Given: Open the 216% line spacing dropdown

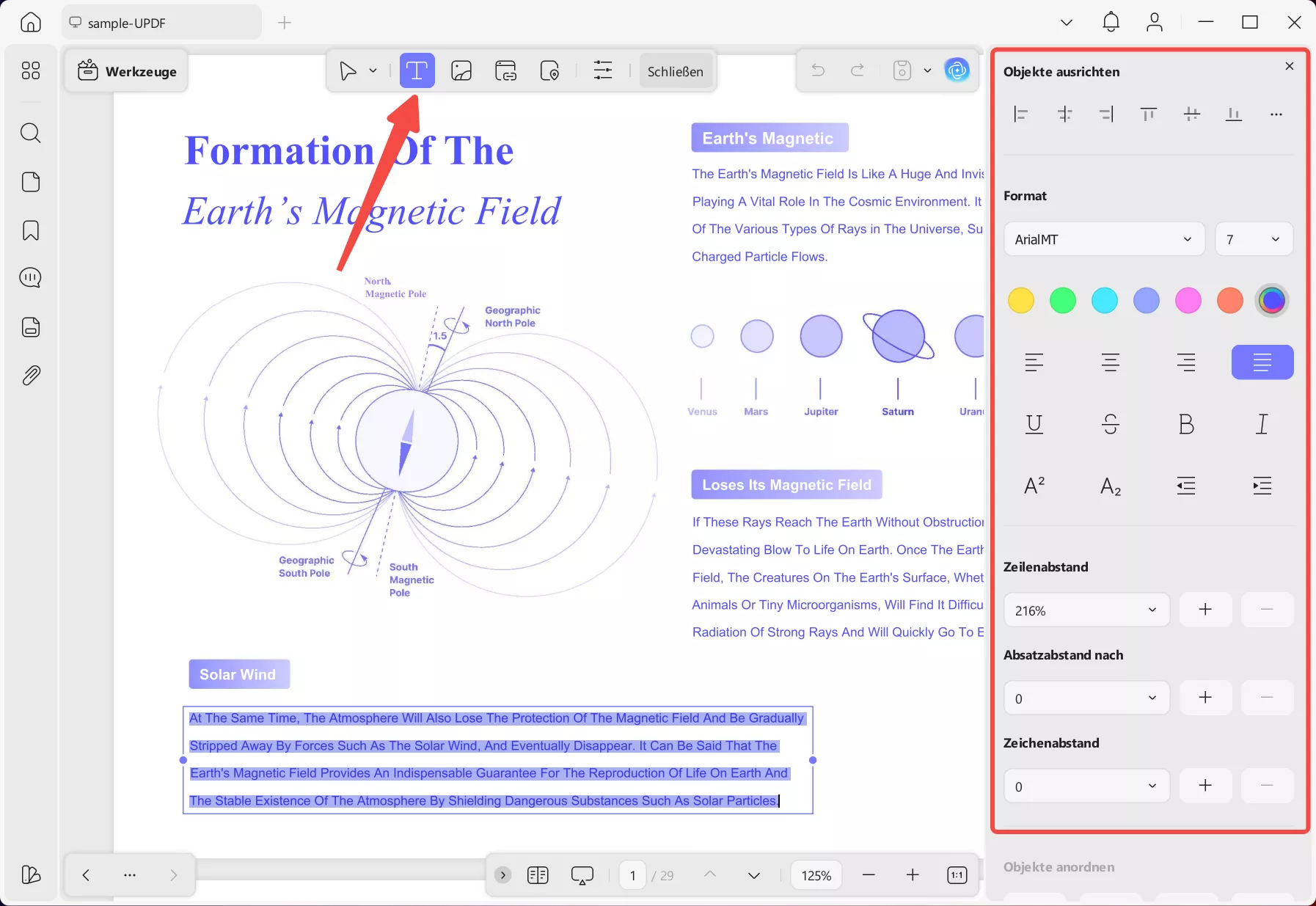Looking at the screenshot, I should click(1086, 610).
